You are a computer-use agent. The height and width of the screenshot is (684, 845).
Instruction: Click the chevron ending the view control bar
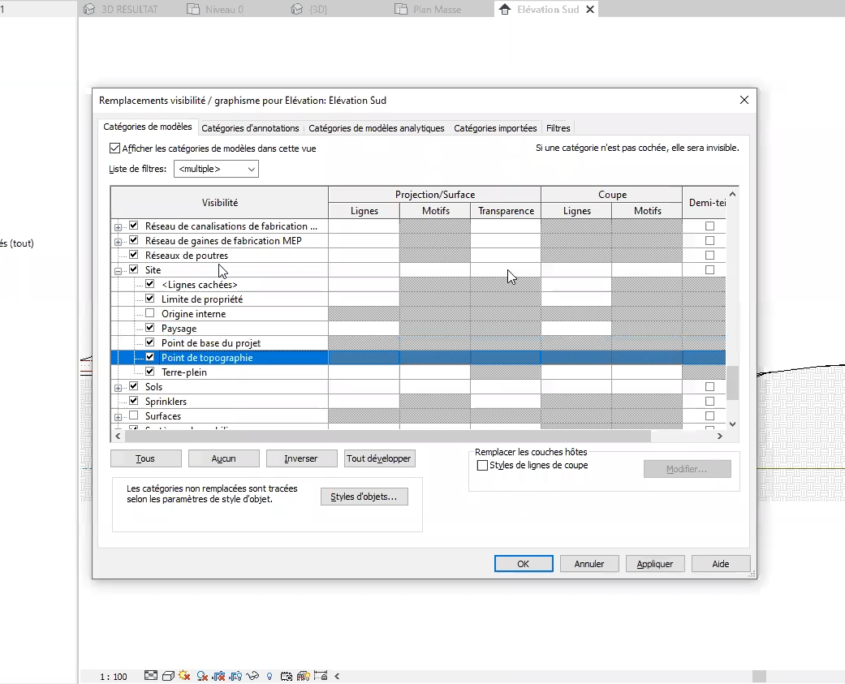click(x=337, y=676)
